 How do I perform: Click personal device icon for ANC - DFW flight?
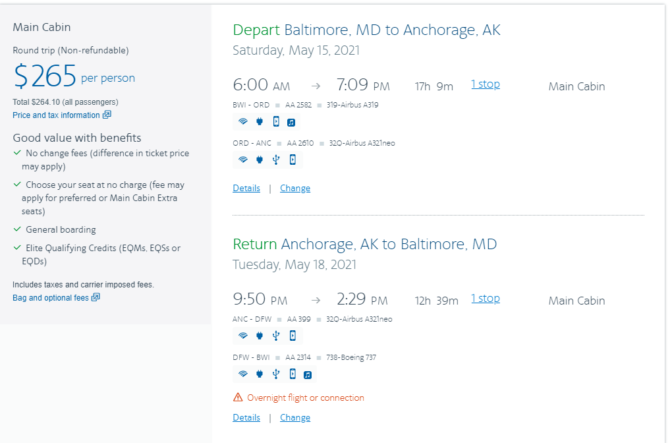(x=292, y=336)
